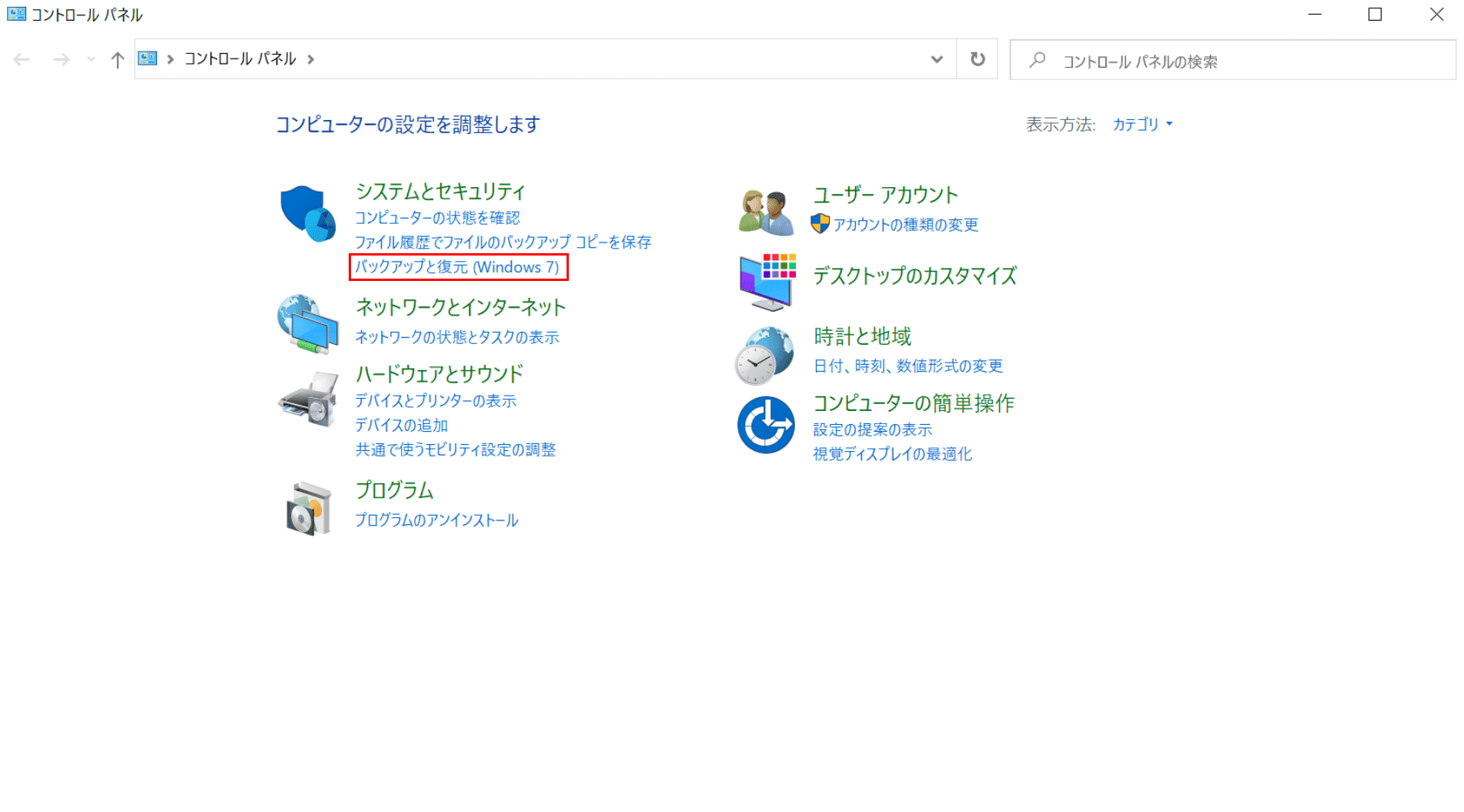Open ハードウェアとサウンド category

tap(439, 374)
